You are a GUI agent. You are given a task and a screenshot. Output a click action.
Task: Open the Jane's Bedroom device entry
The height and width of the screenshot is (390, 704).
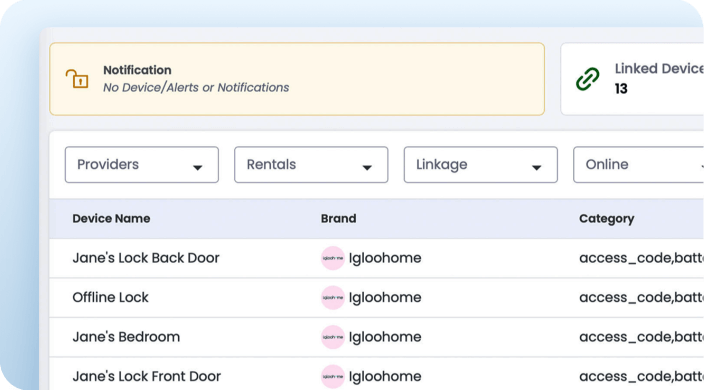126,337
